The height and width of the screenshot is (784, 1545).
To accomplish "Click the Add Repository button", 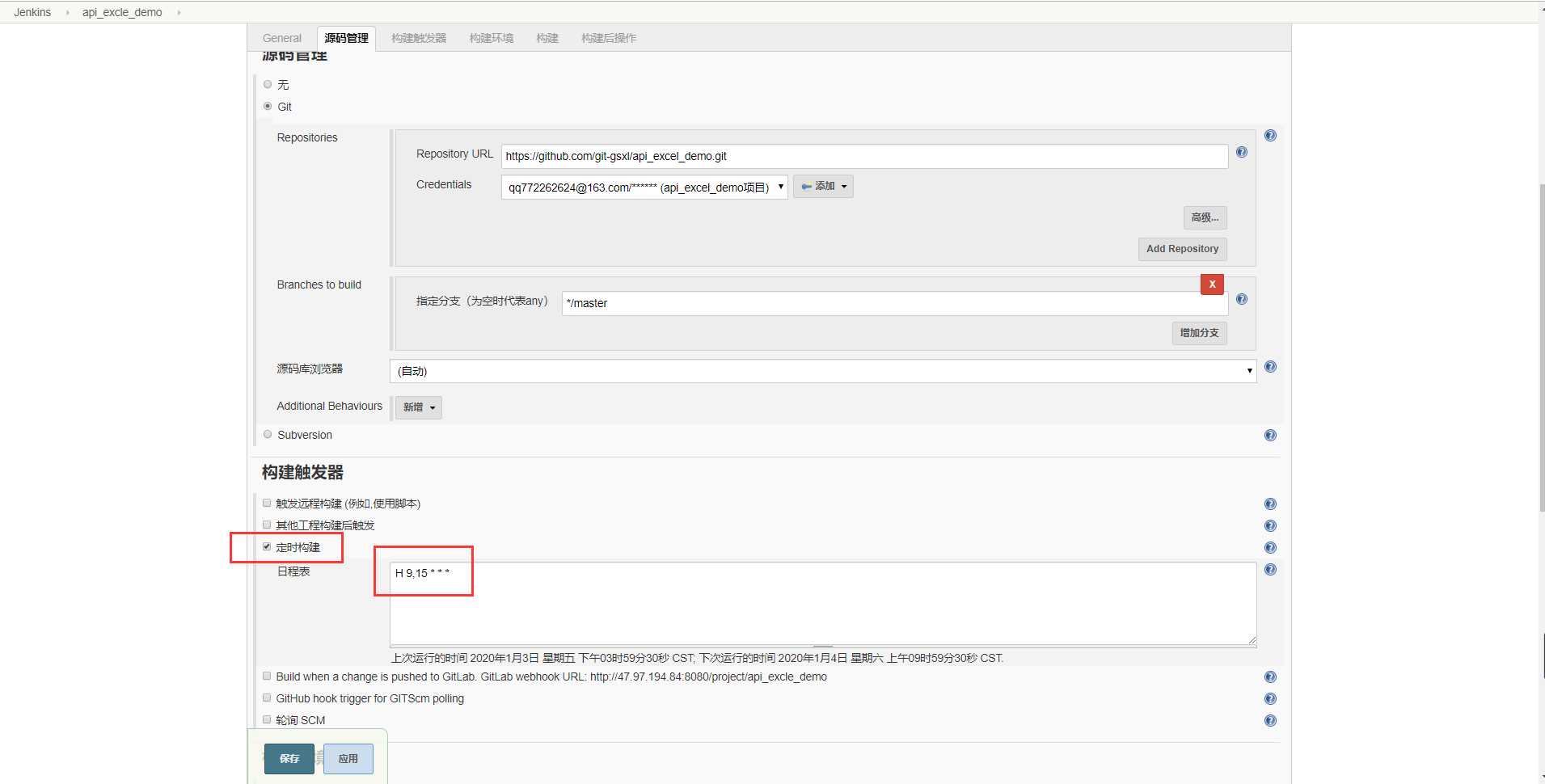I will [1182, 249].
